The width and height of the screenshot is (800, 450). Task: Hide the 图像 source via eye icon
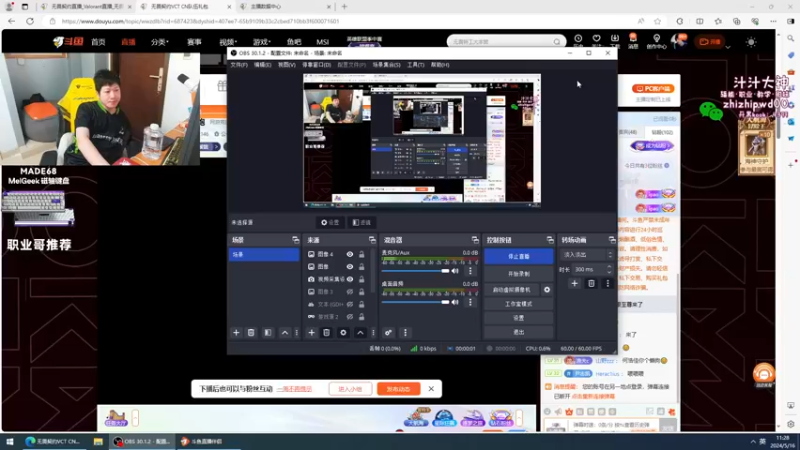(350, 266)
